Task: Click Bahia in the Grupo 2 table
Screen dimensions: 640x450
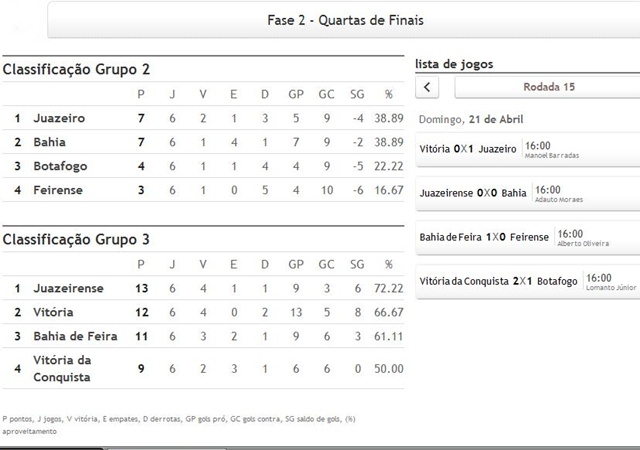Action: (x=49, y=142)
